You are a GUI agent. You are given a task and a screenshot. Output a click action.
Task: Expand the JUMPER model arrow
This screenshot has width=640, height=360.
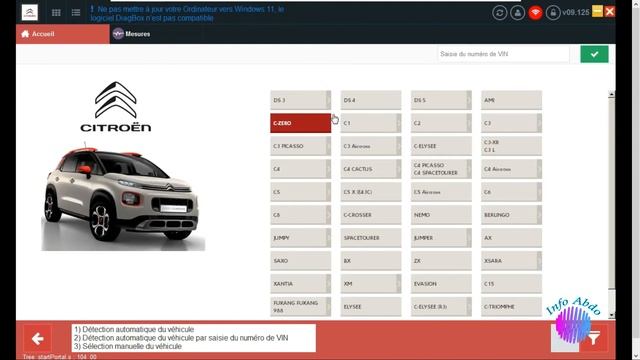pyautogui.click(x=469, y=238)
